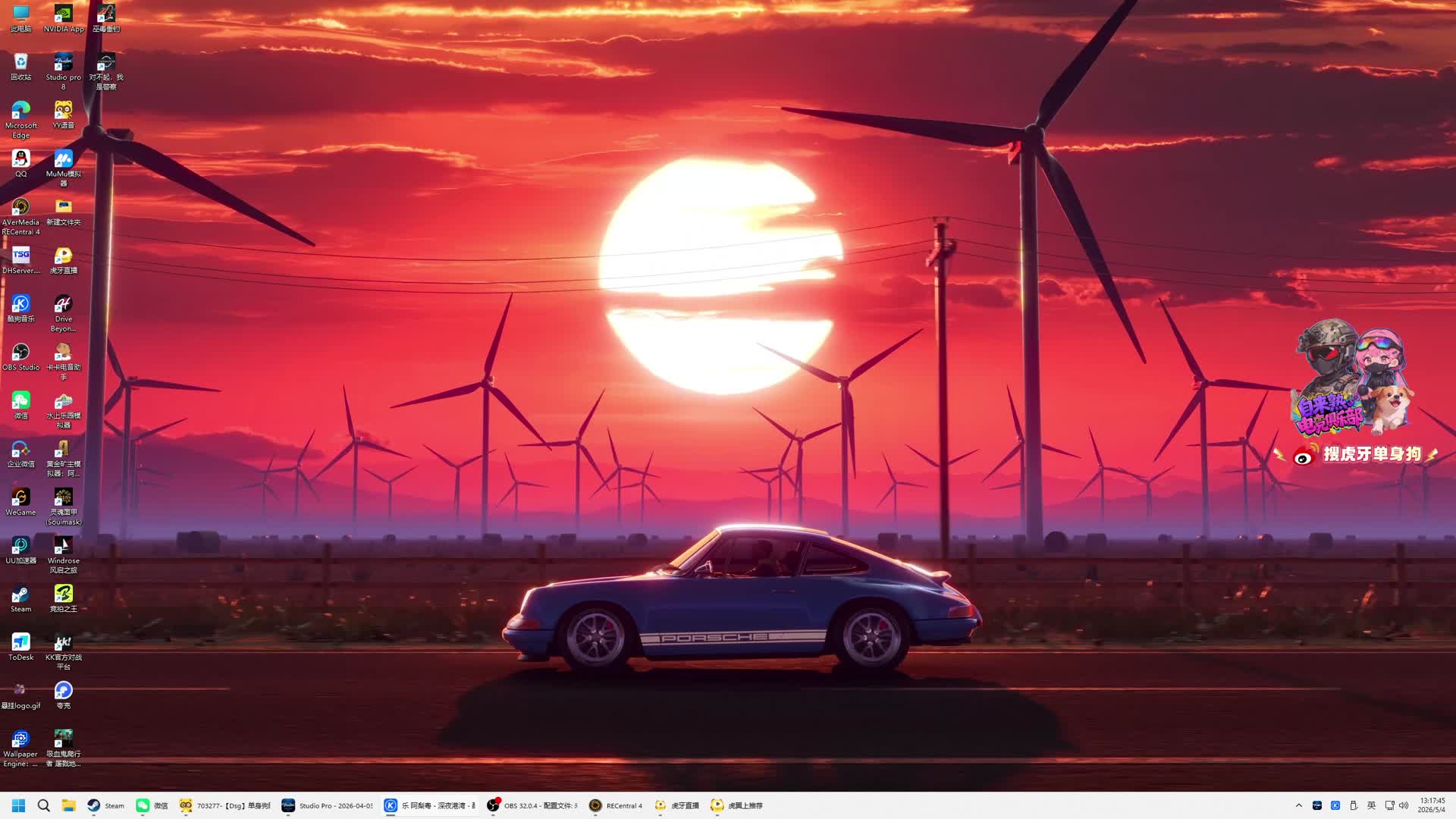The image size is (1456, 819).
Task: Select the 虎牙直播 desktop shortcut
Action: click(64, 261)
